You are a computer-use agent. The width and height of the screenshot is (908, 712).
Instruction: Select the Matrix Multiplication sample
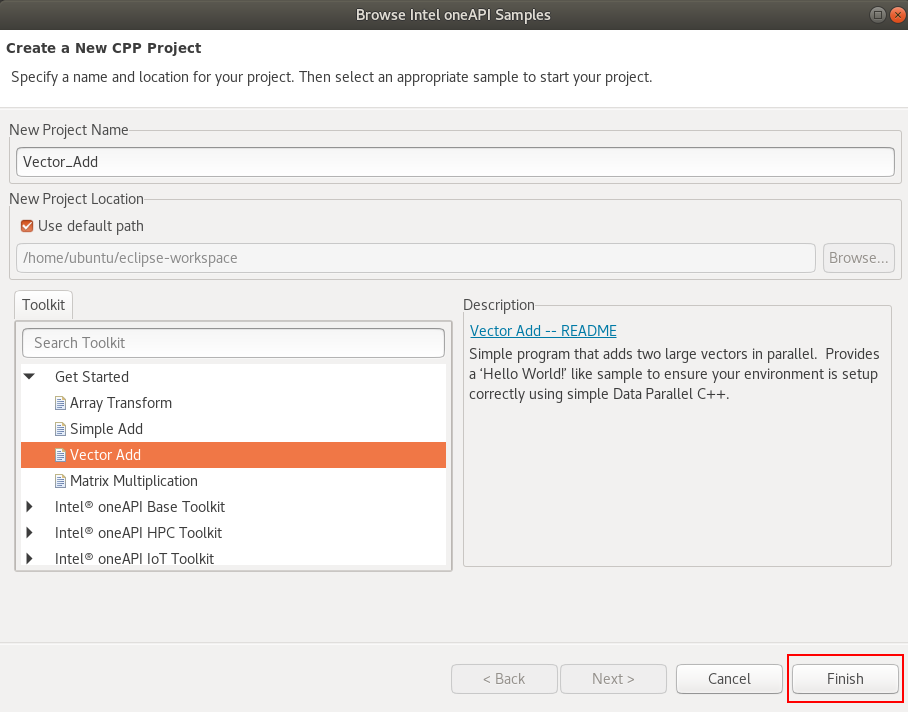tap(134, 481)
